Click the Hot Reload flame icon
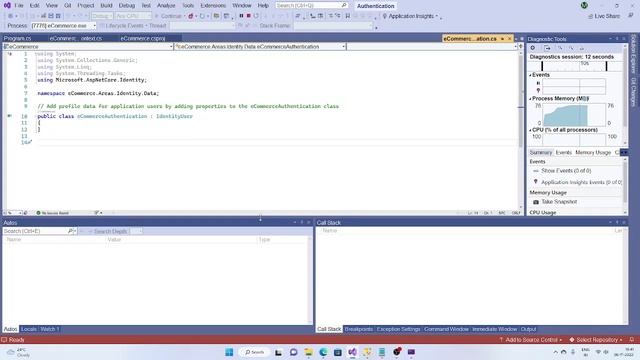The width and height of the screenshot is (640, 360). click(191, 16)
